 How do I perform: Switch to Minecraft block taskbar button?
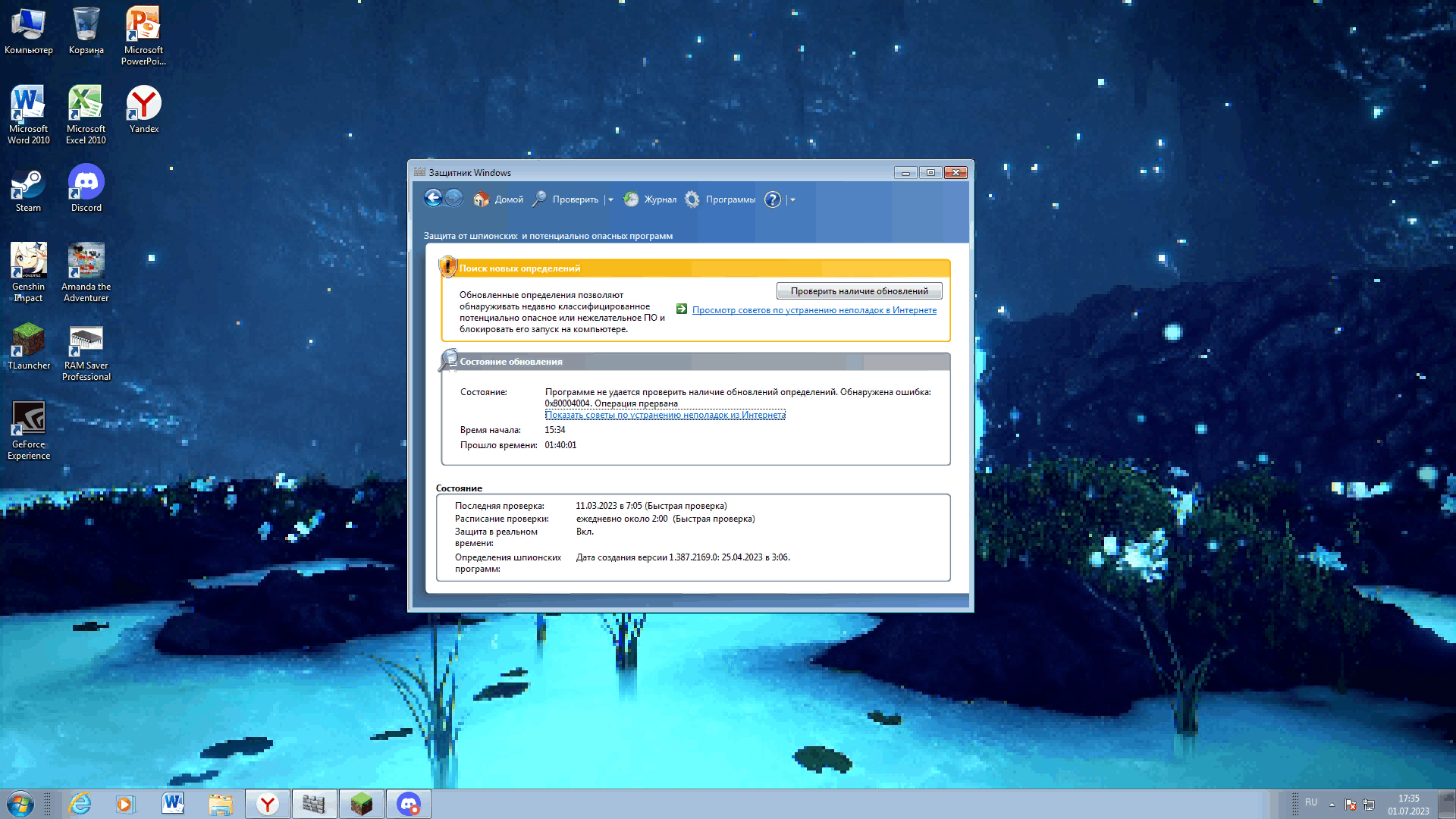(361, 804)
